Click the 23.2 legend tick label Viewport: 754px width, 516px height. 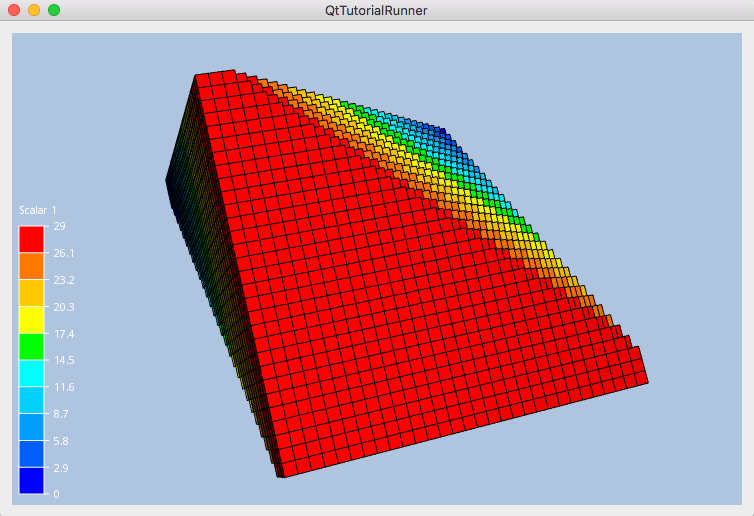[x=63, y=280]
